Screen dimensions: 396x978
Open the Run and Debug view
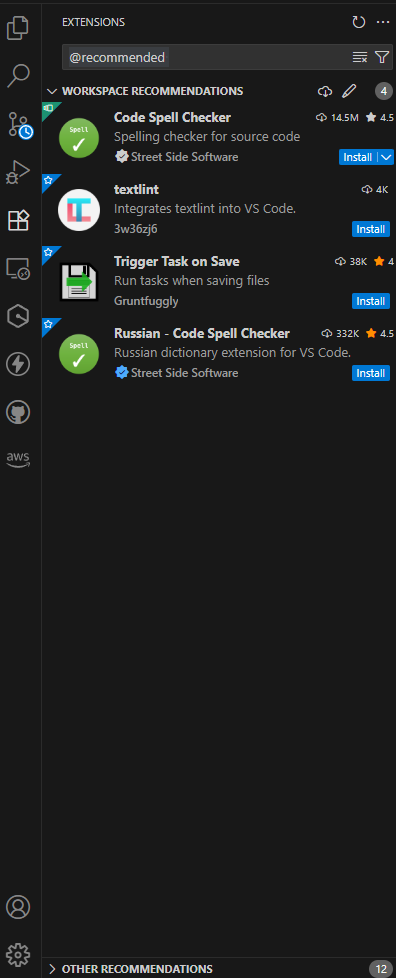[x=18, y=172]
